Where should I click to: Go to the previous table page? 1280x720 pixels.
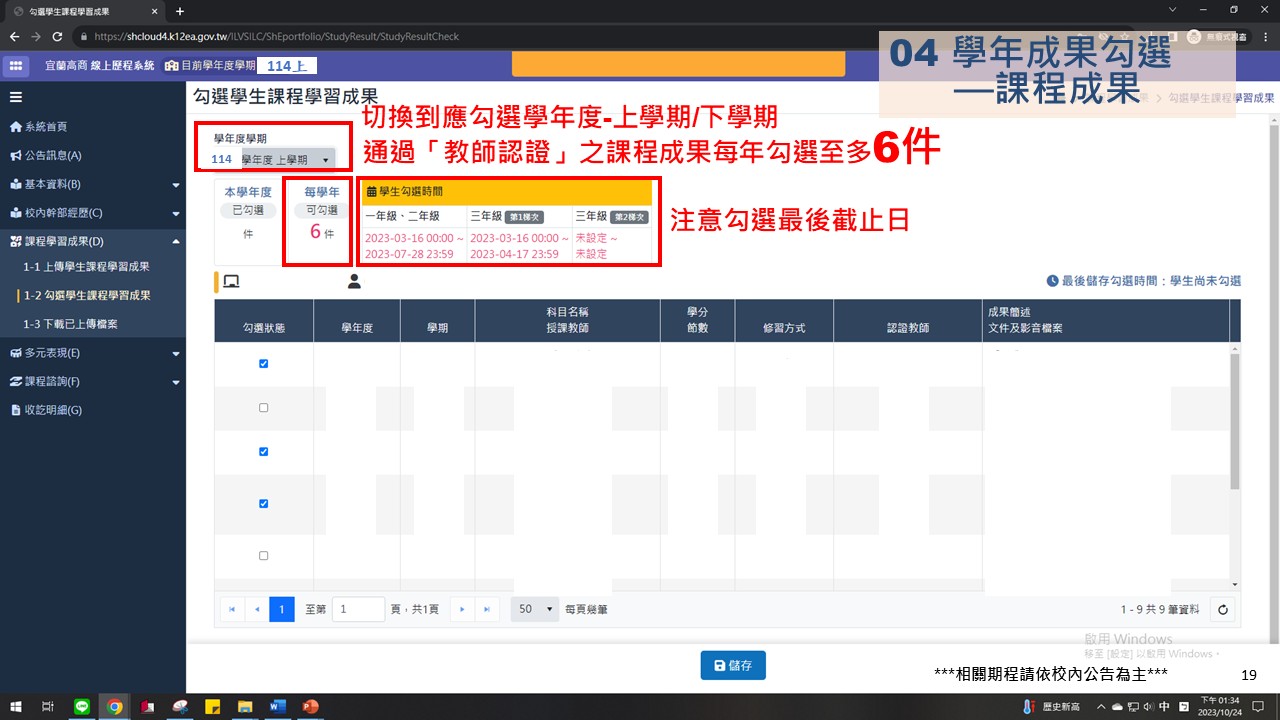point(257,609)
